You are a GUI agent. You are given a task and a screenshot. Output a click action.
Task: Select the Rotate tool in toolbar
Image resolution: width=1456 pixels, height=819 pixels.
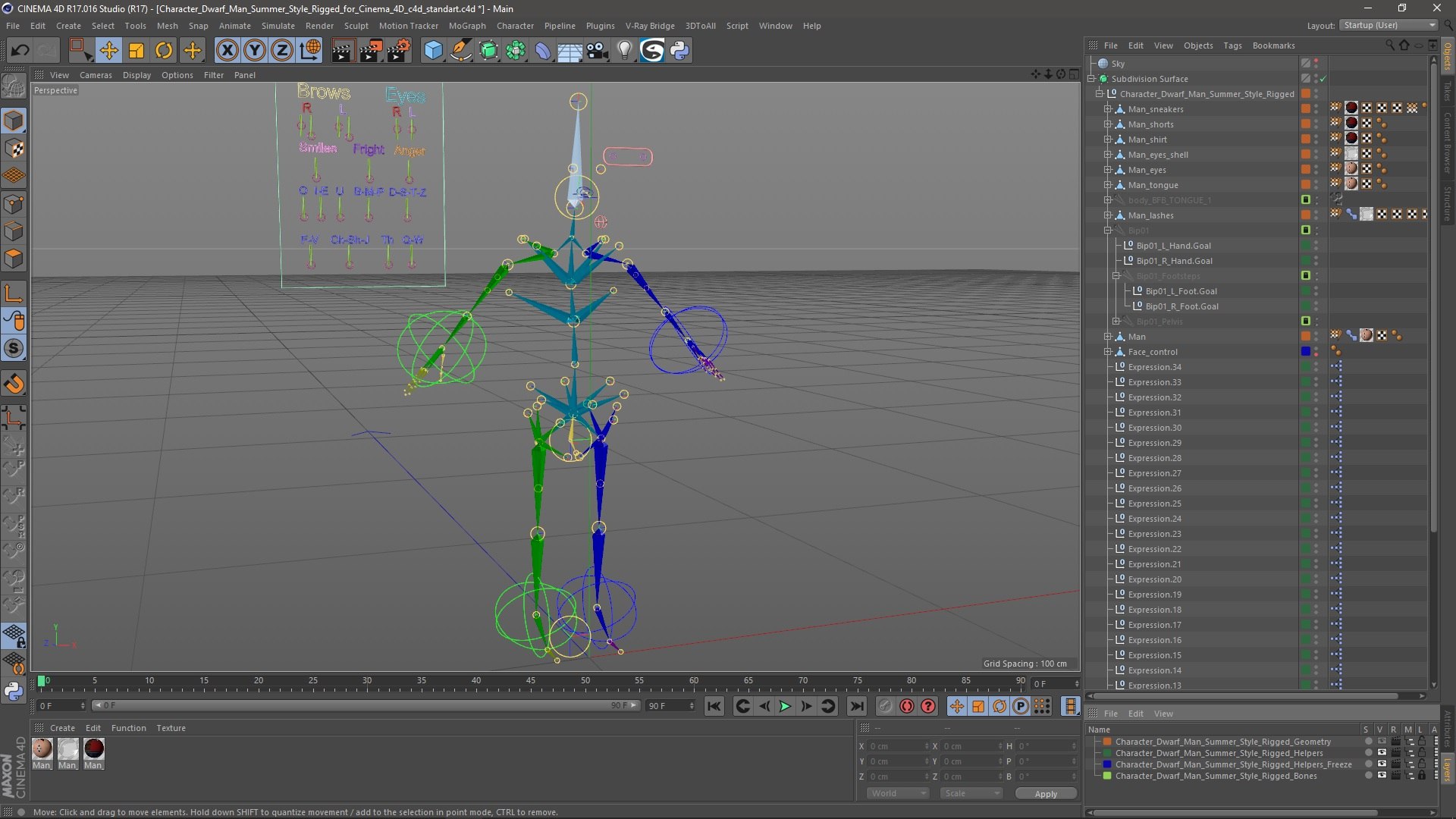[x=164, y=51]
